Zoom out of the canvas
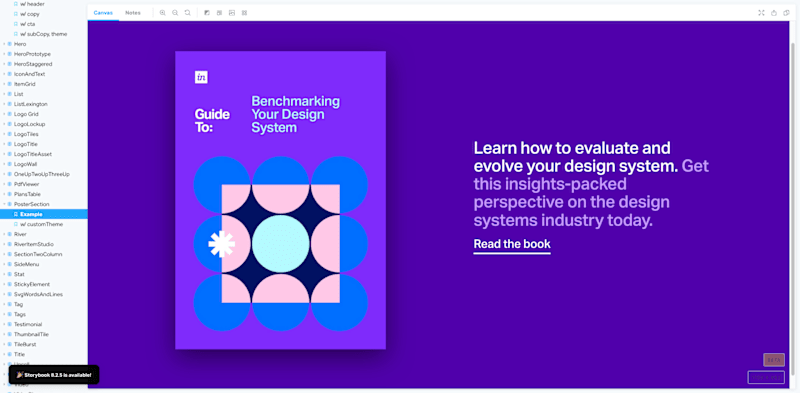 (175, 13)
